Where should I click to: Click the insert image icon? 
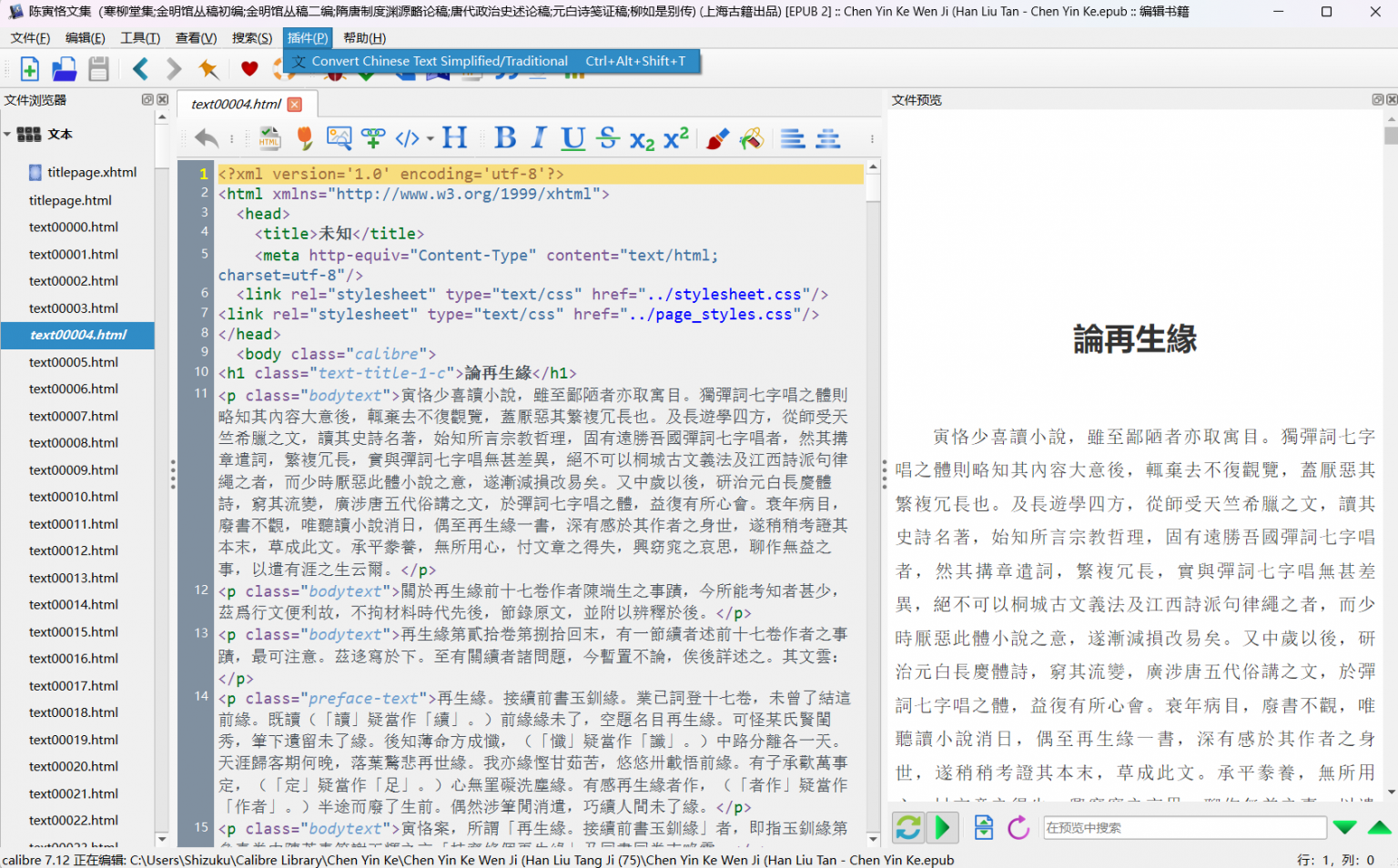pyautogui.click(x=339, y=137)
